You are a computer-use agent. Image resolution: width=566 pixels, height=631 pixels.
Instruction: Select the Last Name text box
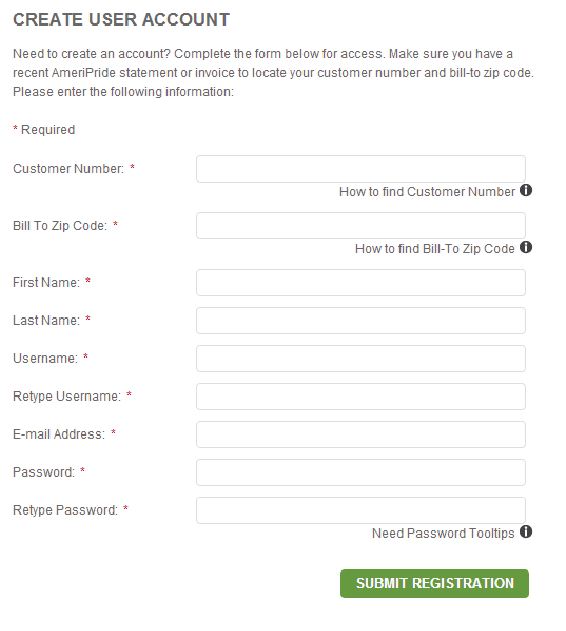click(361, 320)
